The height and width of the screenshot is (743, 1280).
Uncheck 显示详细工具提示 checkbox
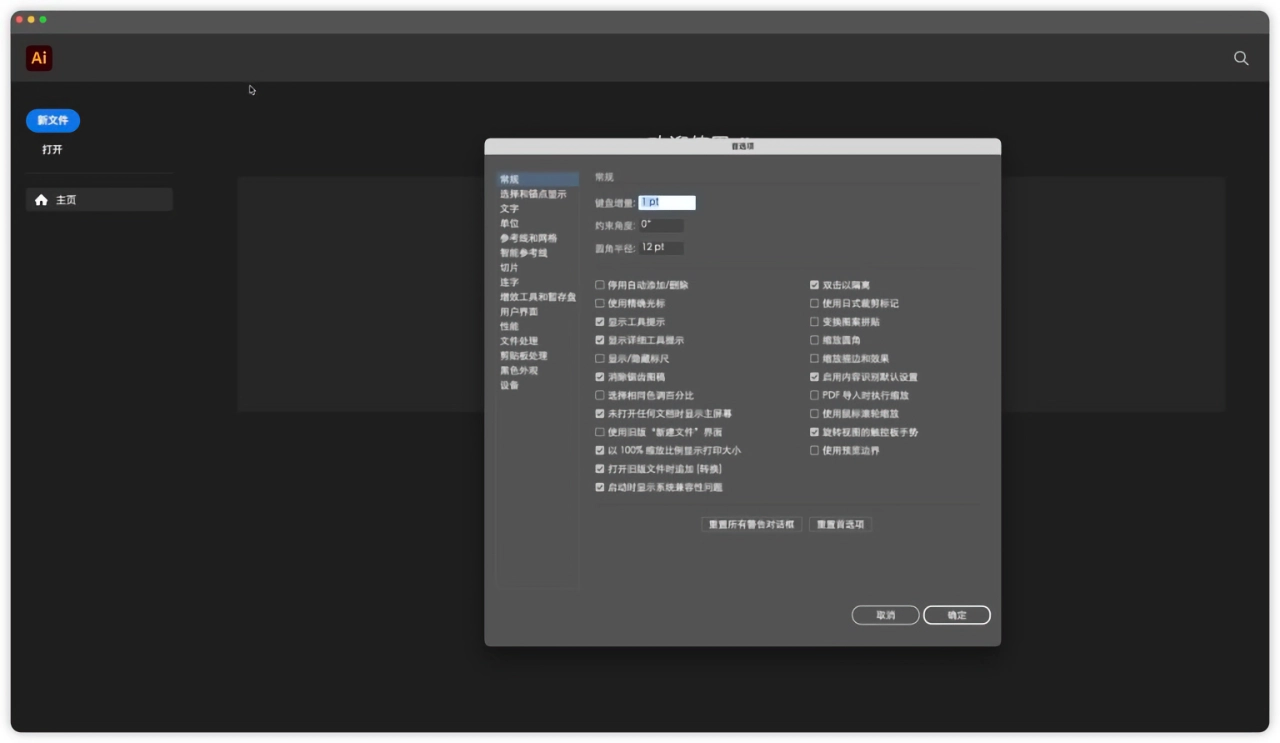coord(600,340)
